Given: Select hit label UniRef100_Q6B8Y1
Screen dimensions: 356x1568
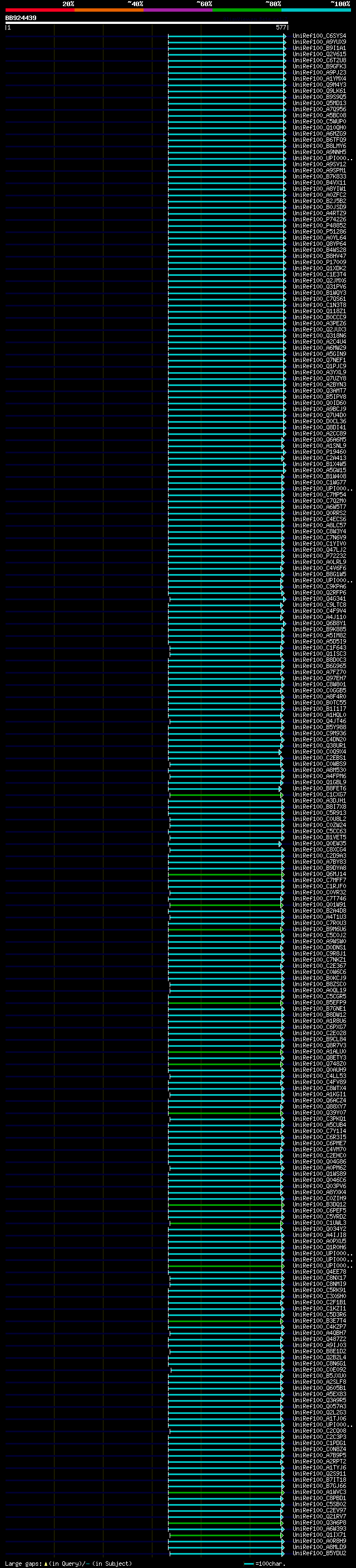Looking at the screenshot, I should pyautogui.click(x=319, y=624).
